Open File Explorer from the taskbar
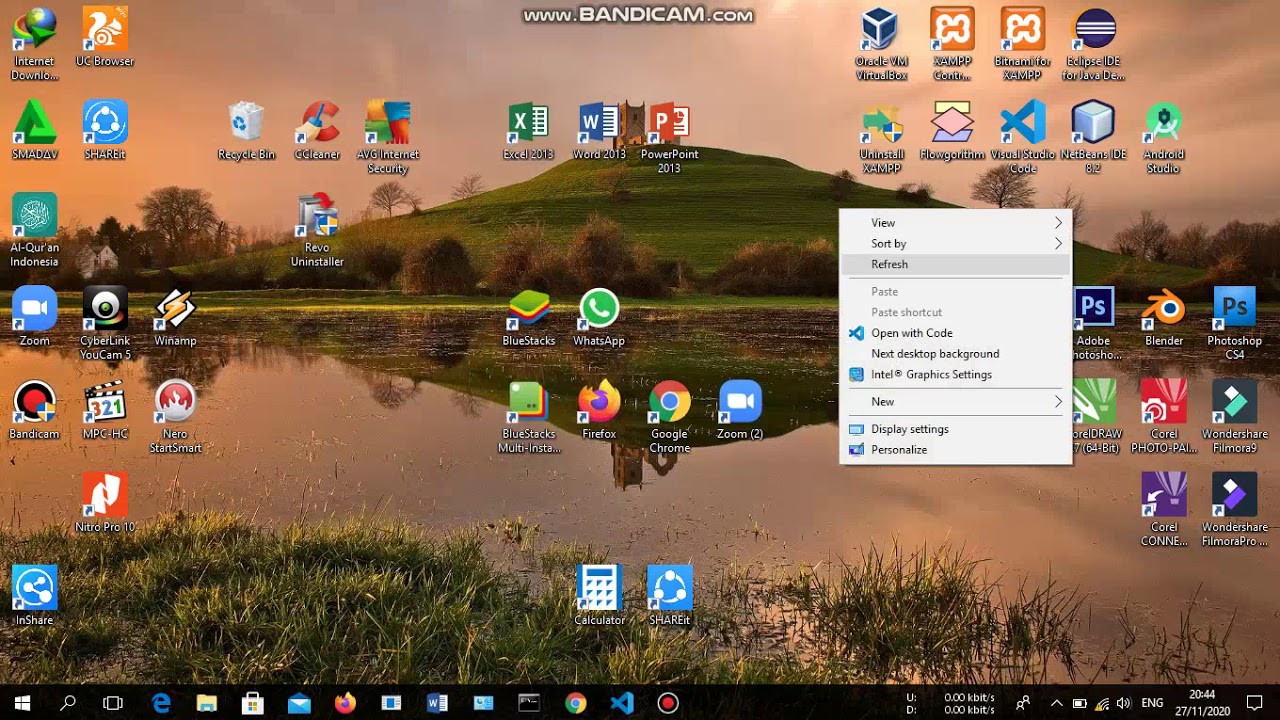 pos(206,703)
